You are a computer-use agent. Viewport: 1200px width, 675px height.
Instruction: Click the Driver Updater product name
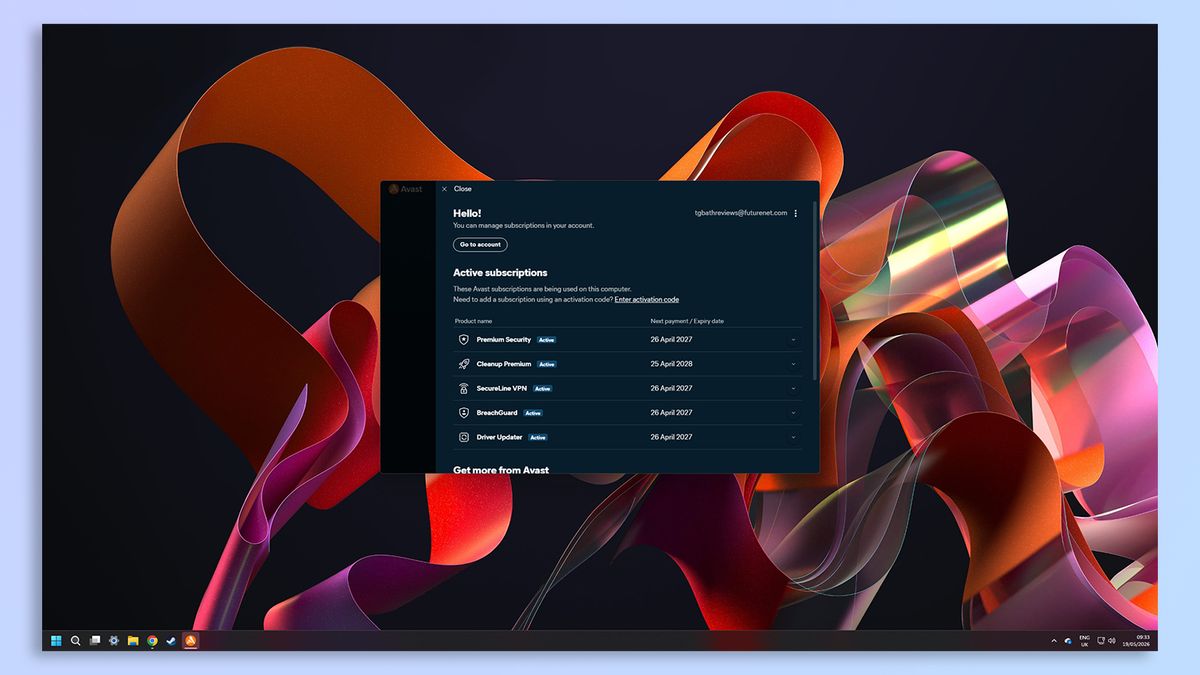coord(499,437)
